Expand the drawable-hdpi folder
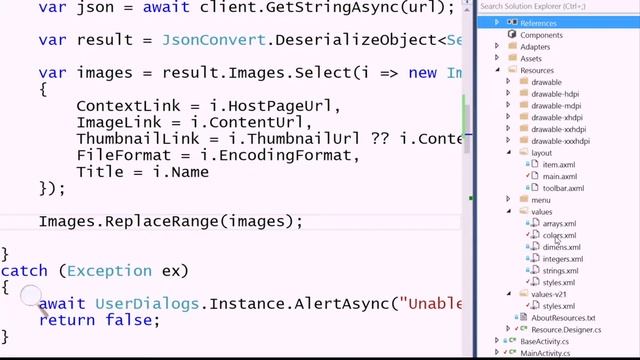640x360 pixels. tap(508, 93)
